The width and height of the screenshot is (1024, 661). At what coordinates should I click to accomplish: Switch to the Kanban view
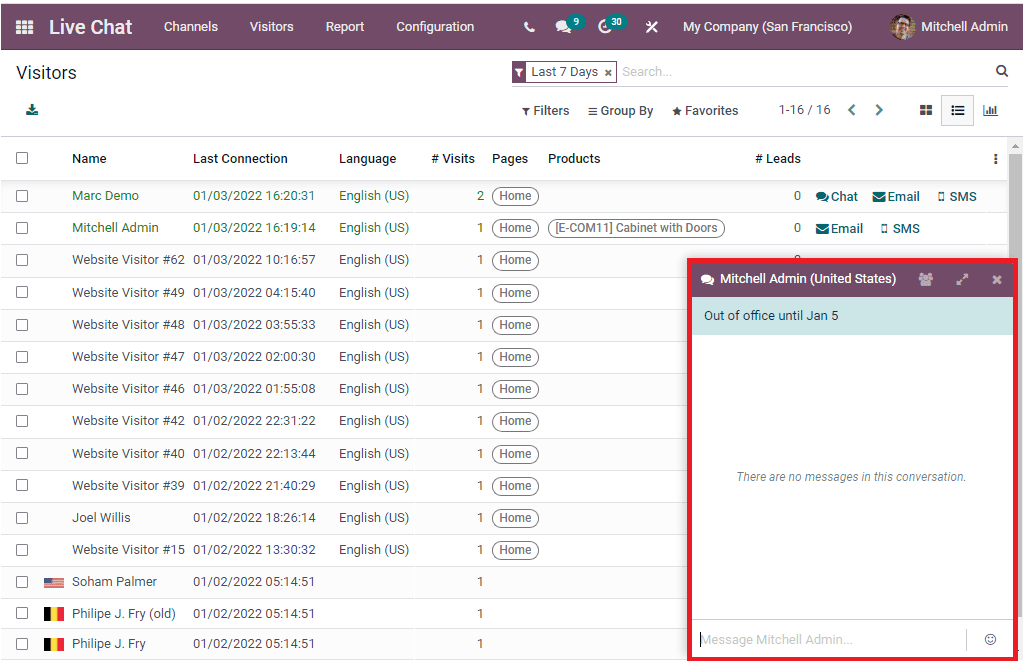[925, 110]
